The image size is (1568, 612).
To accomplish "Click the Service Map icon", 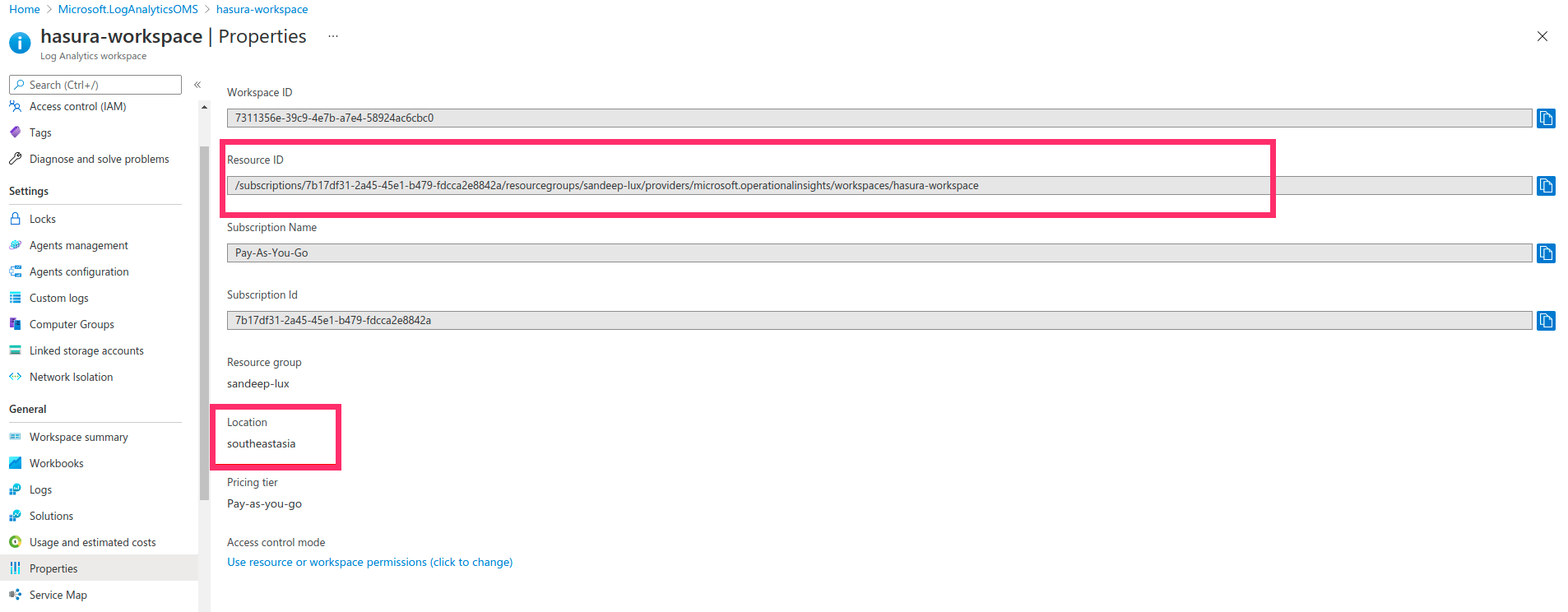I will click(15, 595).
